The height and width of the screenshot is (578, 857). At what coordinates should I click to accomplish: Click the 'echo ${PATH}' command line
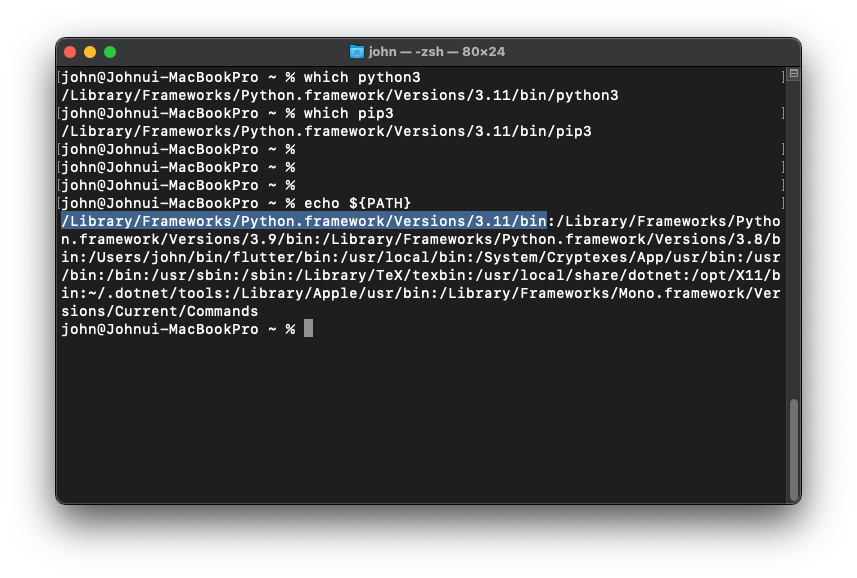[x=236, y=203]
